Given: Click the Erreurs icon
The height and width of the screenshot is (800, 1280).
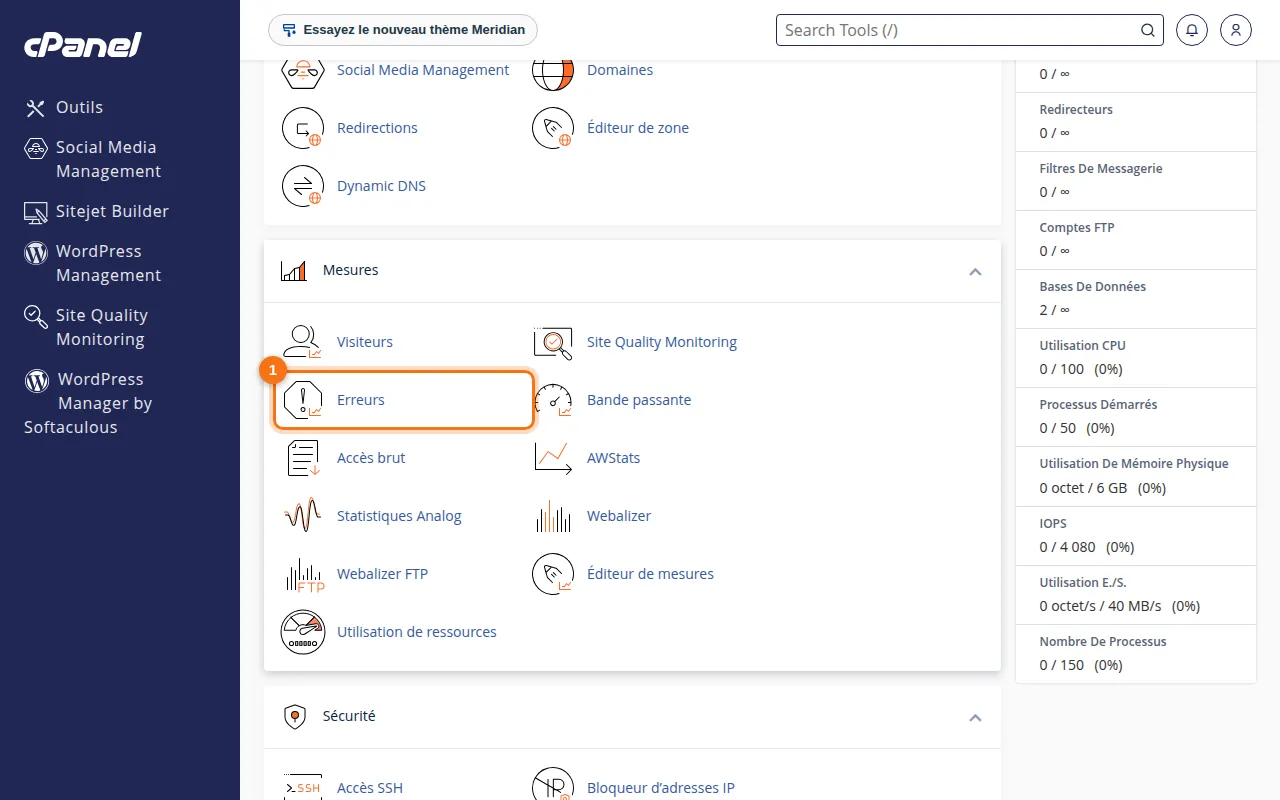Looking at the screenshot, I should [302, 400].
